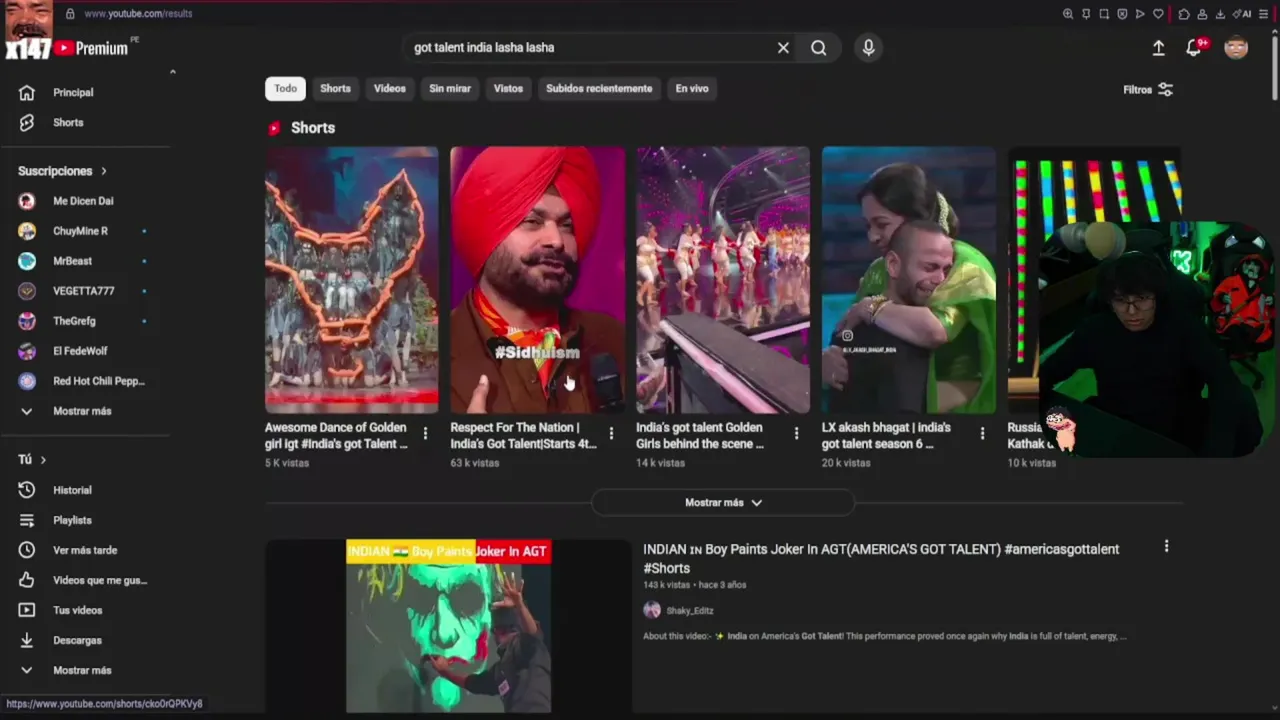Select the Vistos filter chip
The width and height of the screenshot is (1280, 720).
[x=508, y=88]
